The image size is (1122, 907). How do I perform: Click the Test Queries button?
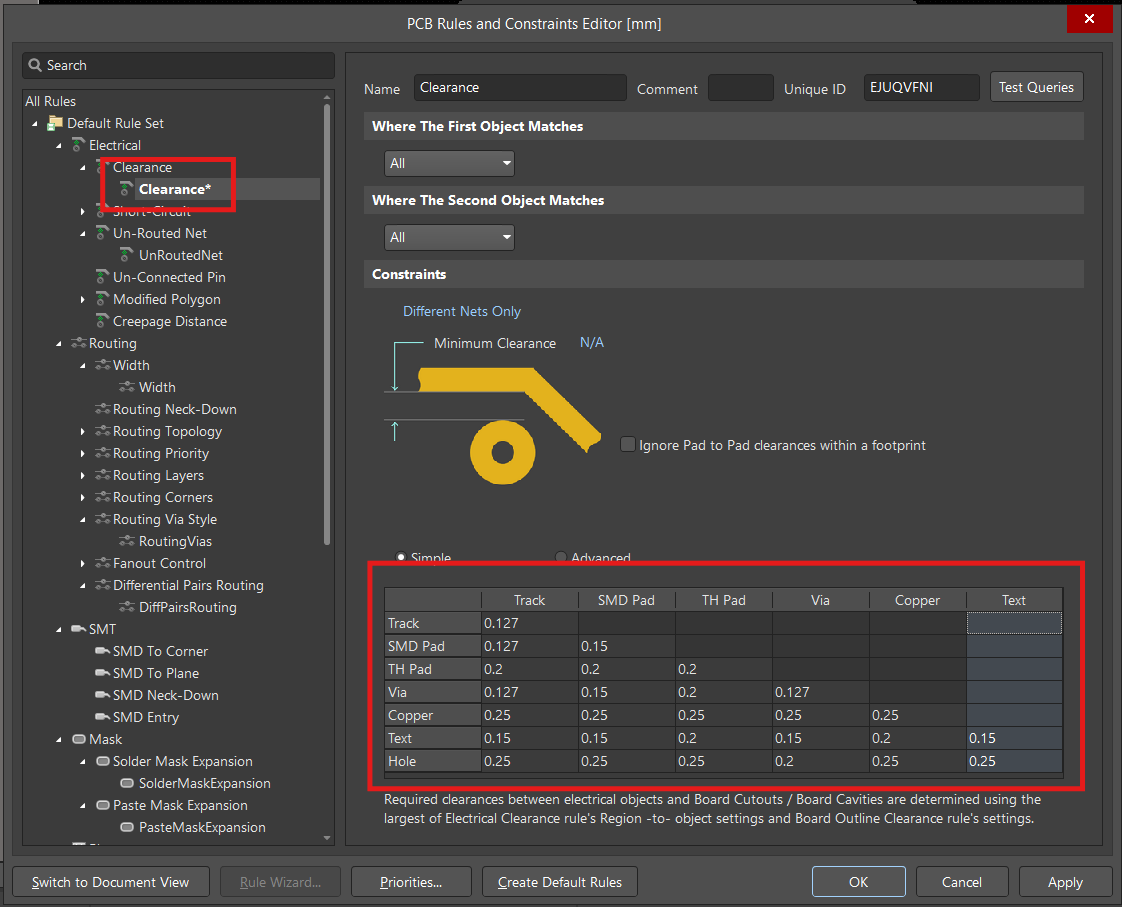(x=1036, y=87)
